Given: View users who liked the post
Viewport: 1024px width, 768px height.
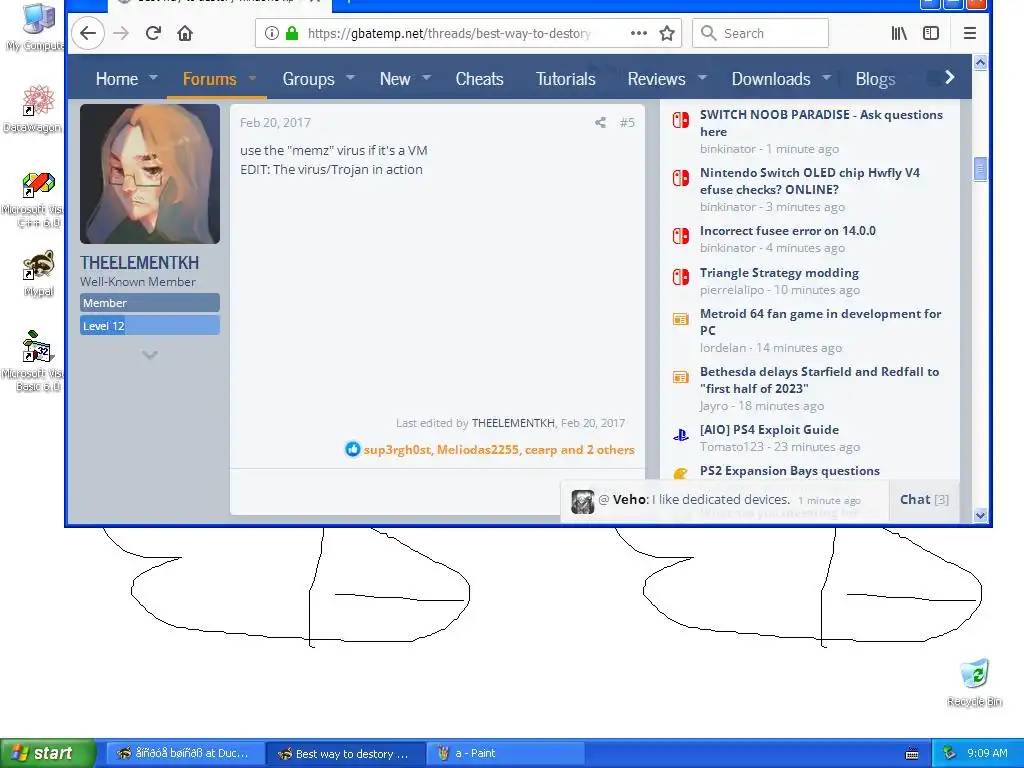Looking at the screenshot, I should [499, 449].
